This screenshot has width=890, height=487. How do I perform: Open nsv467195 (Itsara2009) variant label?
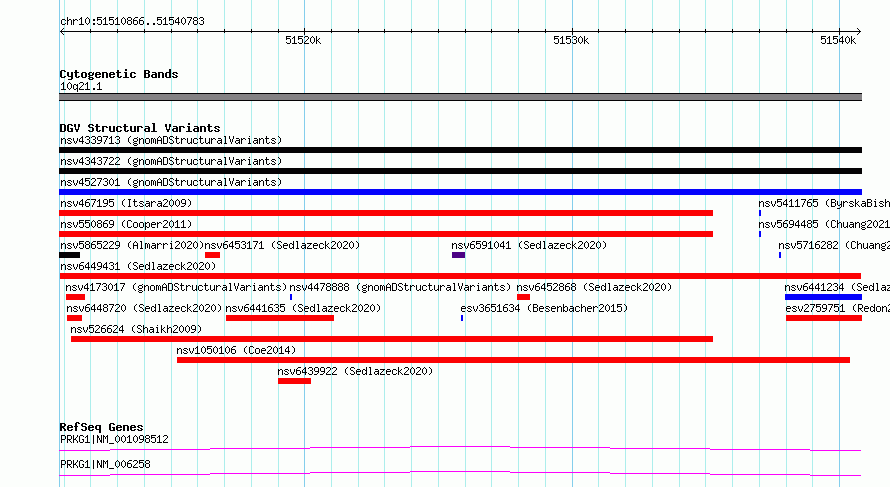coord(126,203)
